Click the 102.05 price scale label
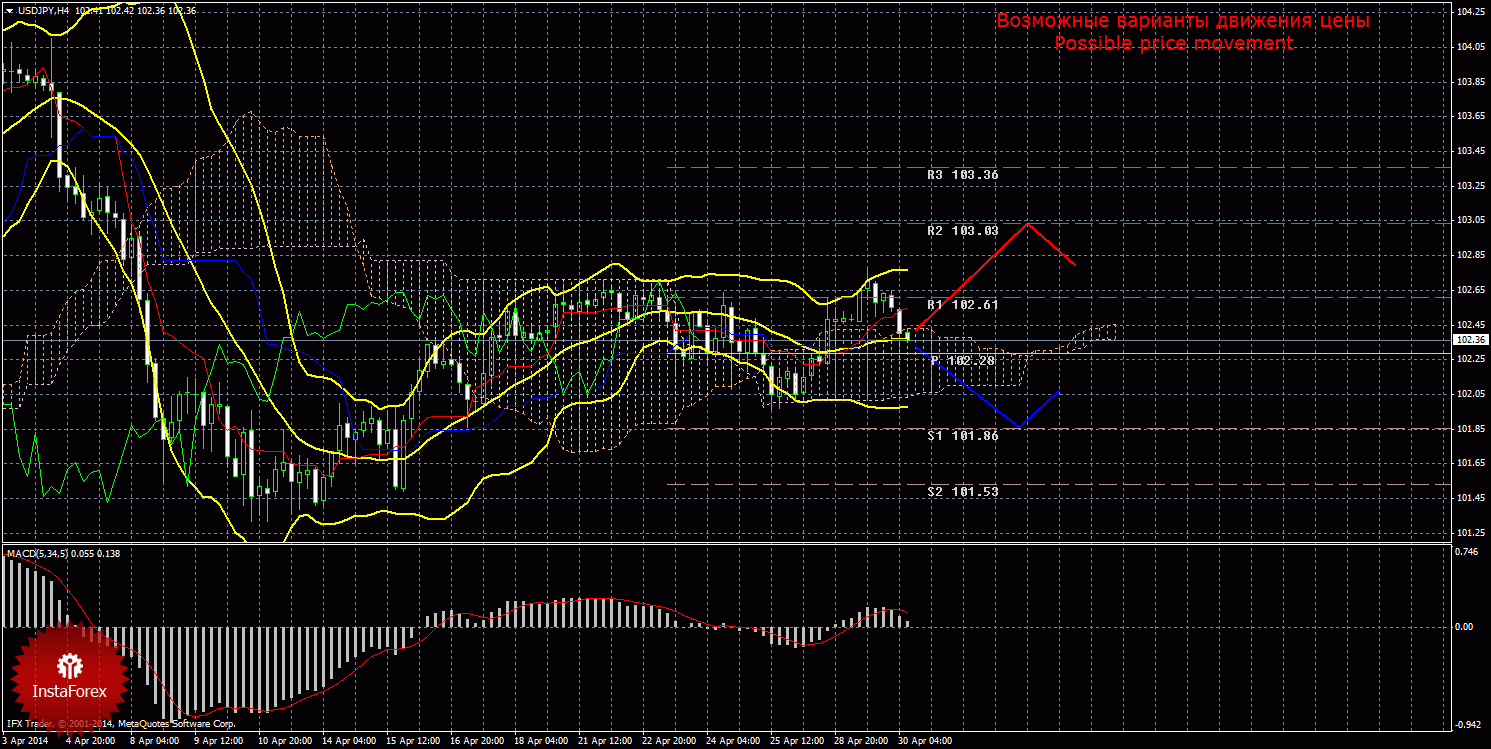Image resolution: width=1491 pixels, height=749 pixels. [1470, 394]
